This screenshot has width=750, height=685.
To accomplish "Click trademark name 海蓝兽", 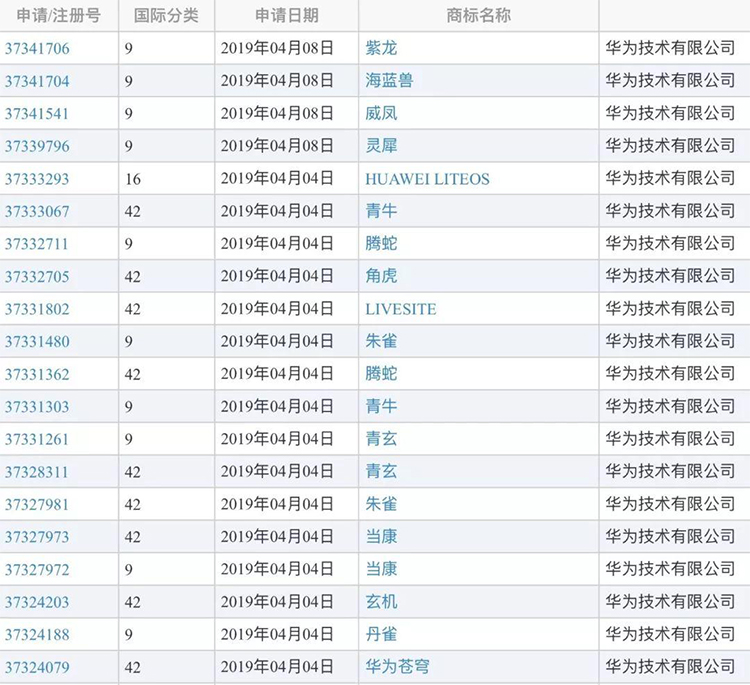I will click(x=389, y=80).
